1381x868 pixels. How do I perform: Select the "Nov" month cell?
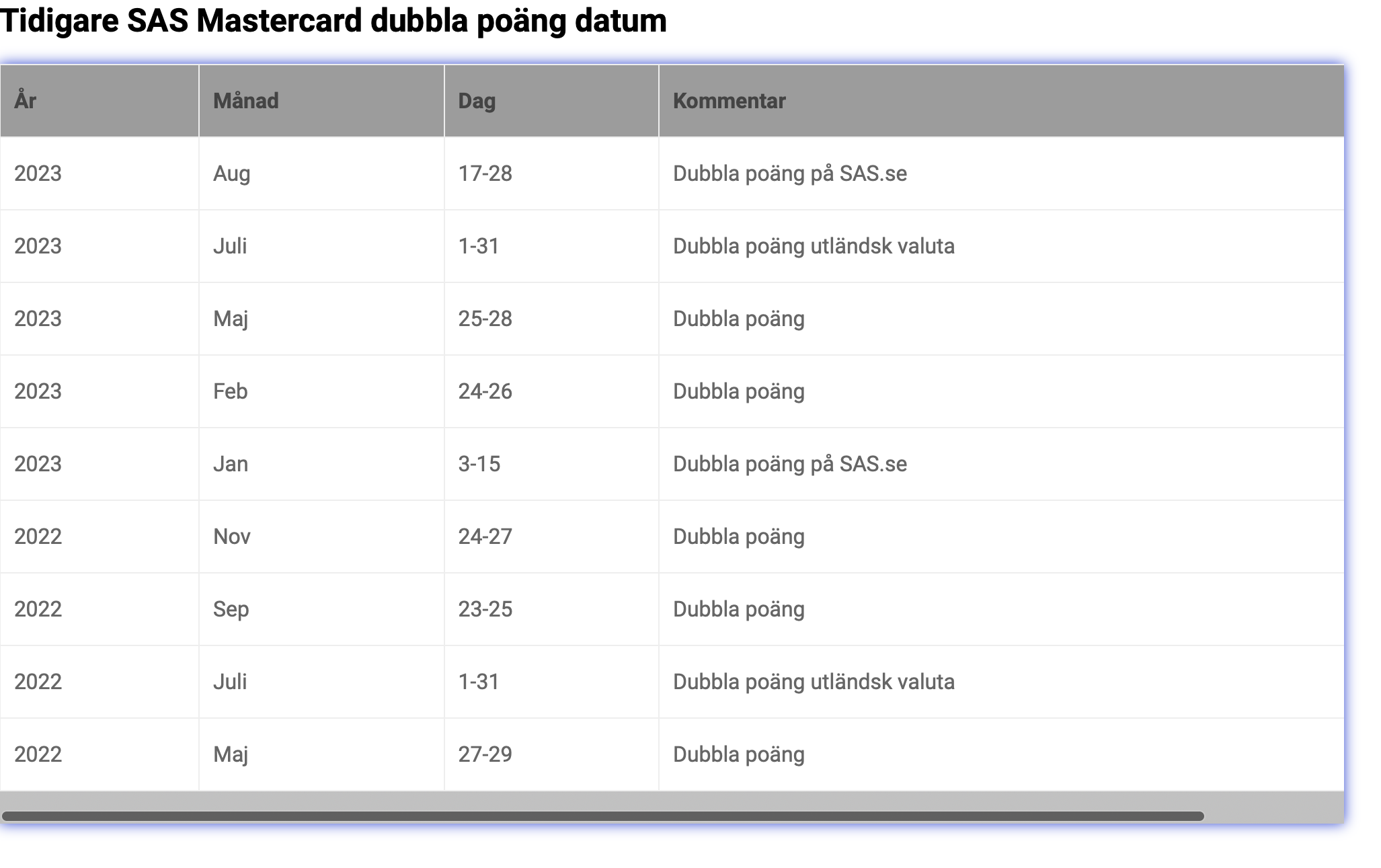(x=232, y=537)
